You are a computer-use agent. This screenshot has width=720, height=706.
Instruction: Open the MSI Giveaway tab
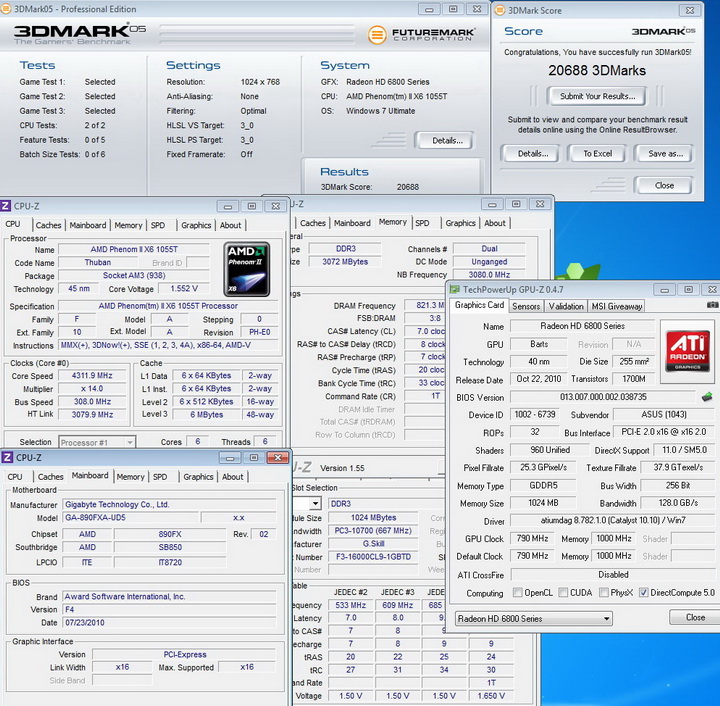[x=617, y=306]
